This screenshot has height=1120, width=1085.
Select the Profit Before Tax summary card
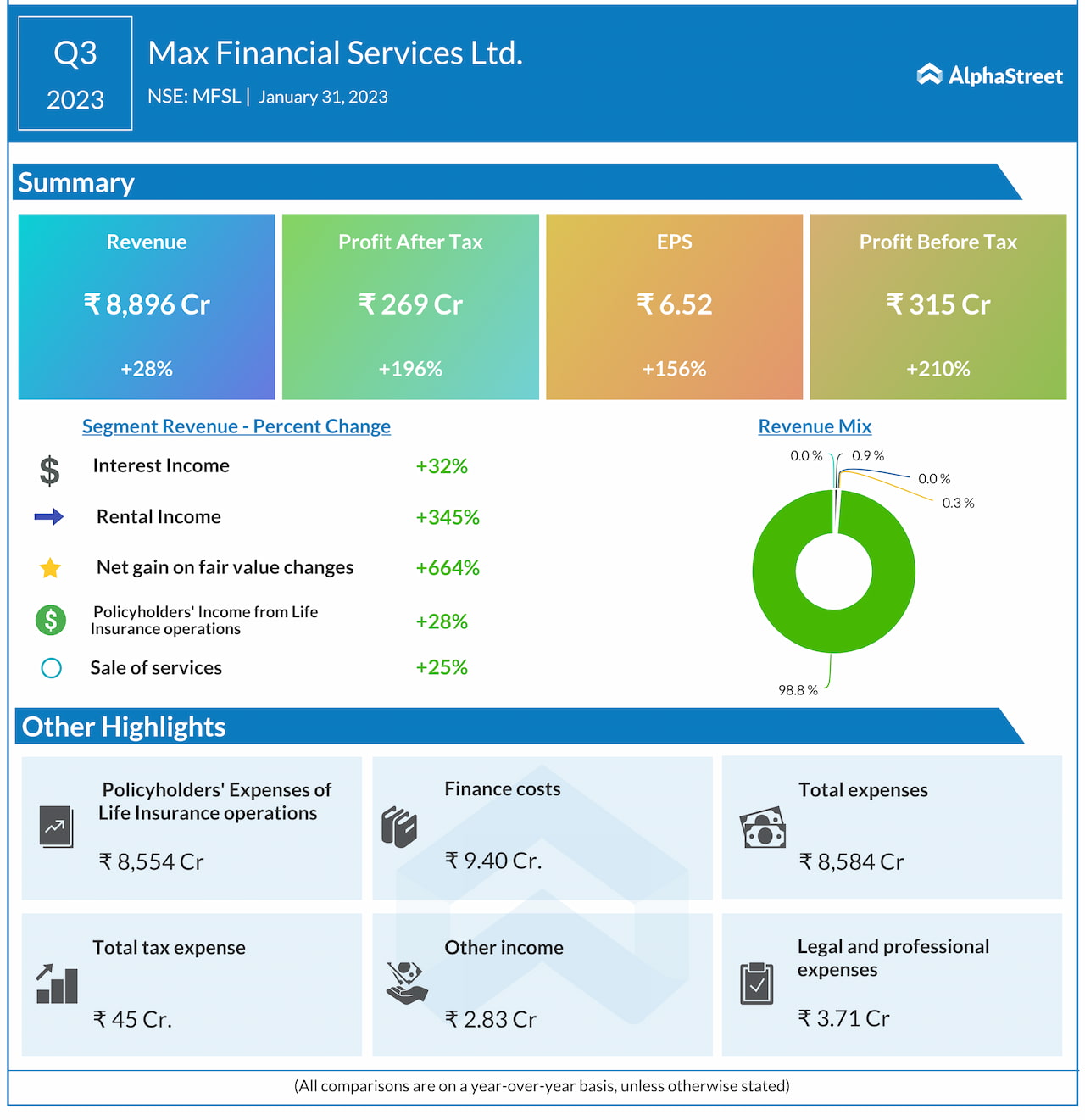tap(938, 306)
